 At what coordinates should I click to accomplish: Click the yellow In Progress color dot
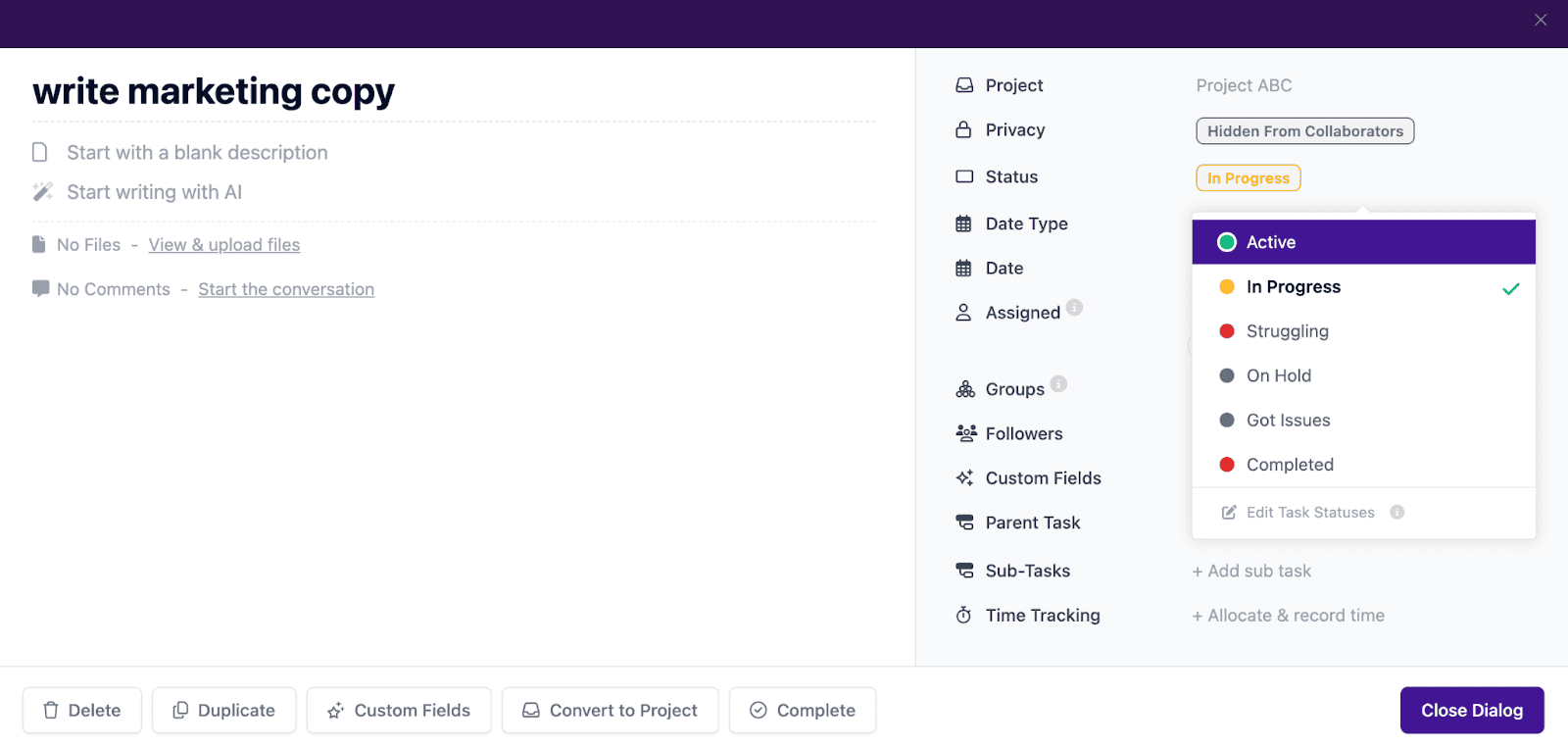[x=1226, y=287]
